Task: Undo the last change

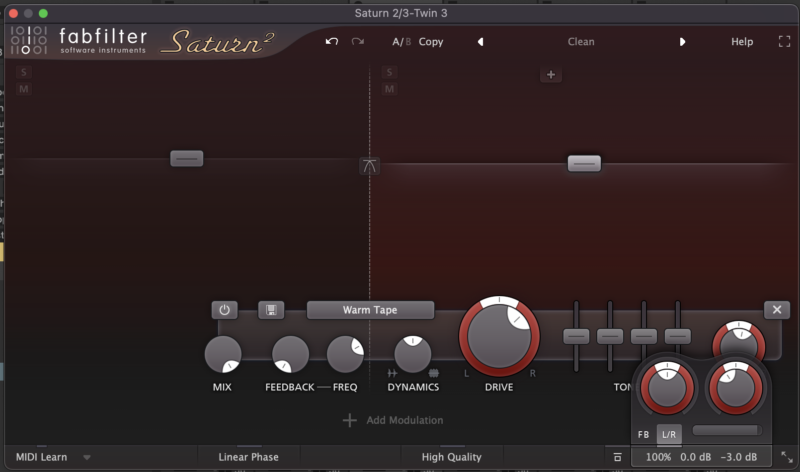Action: (x=332, y=41)
